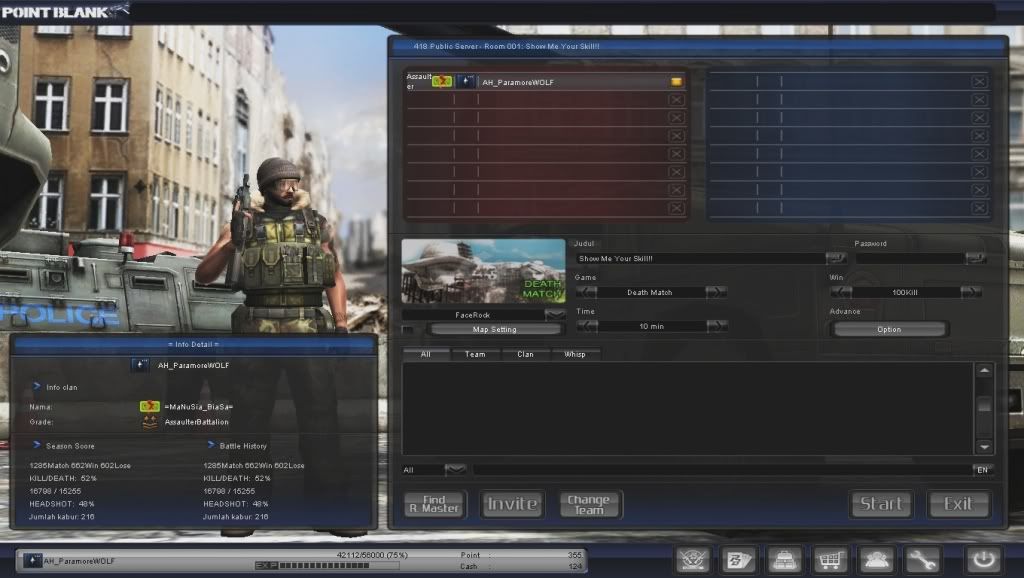The width and height of the screenshot is (1024, 578).
Task: Toggle the red-team slot directly below AH_ParamoreWOLF
Action: pyautogui.click(x=676, y=100)
